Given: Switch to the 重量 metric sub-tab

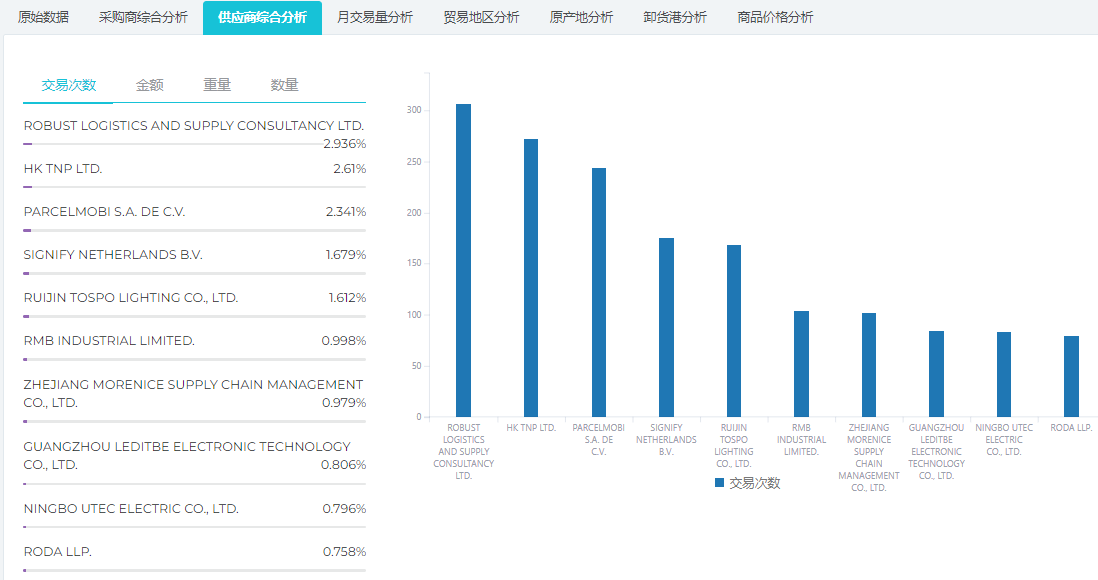Looking at the screenshot, I should [x=217, y=85].
